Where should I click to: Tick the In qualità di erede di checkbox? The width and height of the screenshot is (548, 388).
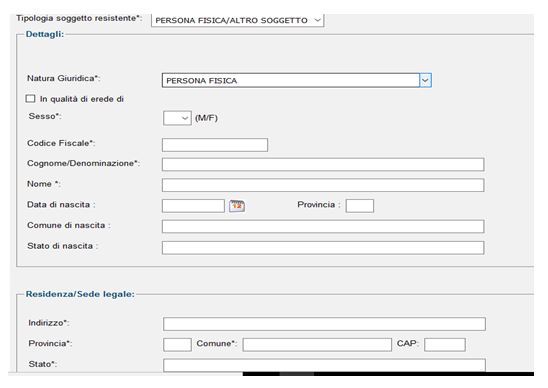[30, 99]
